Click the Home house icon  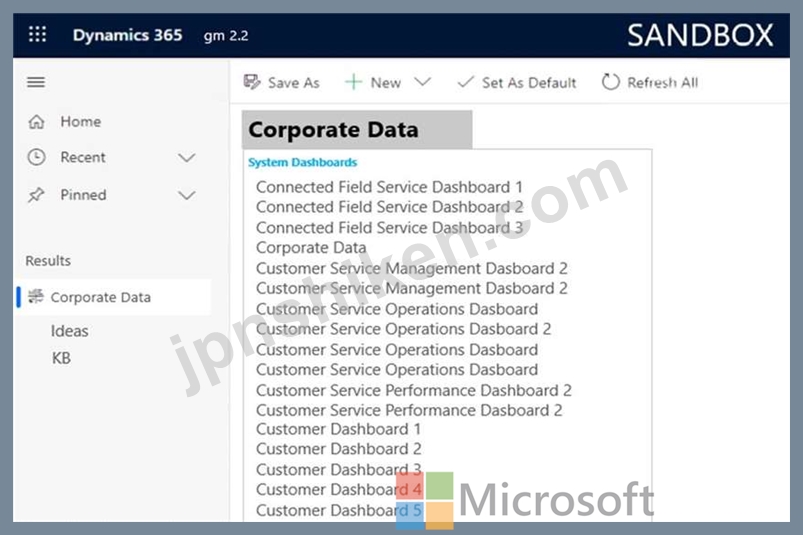coord(36,122)
